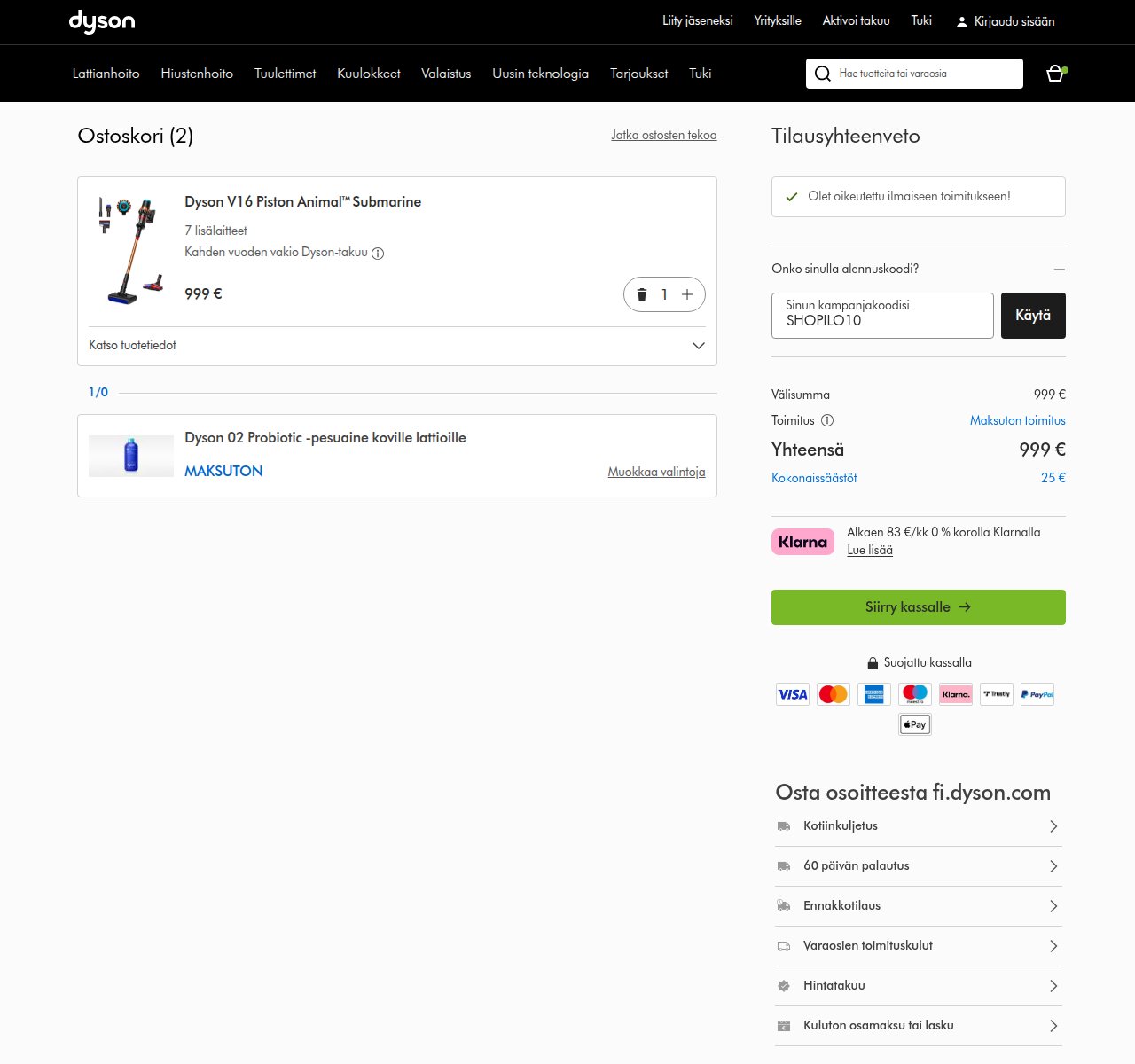Open the Hiustenhoito menu
1135x1064 pixels.
pos(197,74)
